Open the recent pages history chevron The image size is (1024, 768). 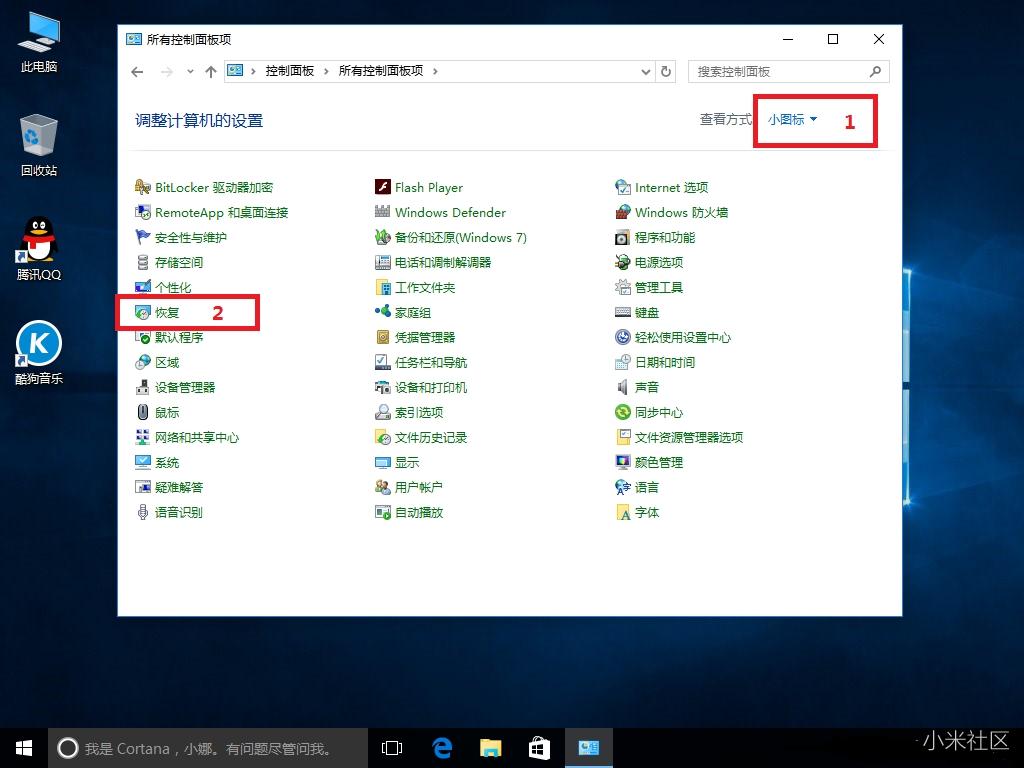pos(191,71)
